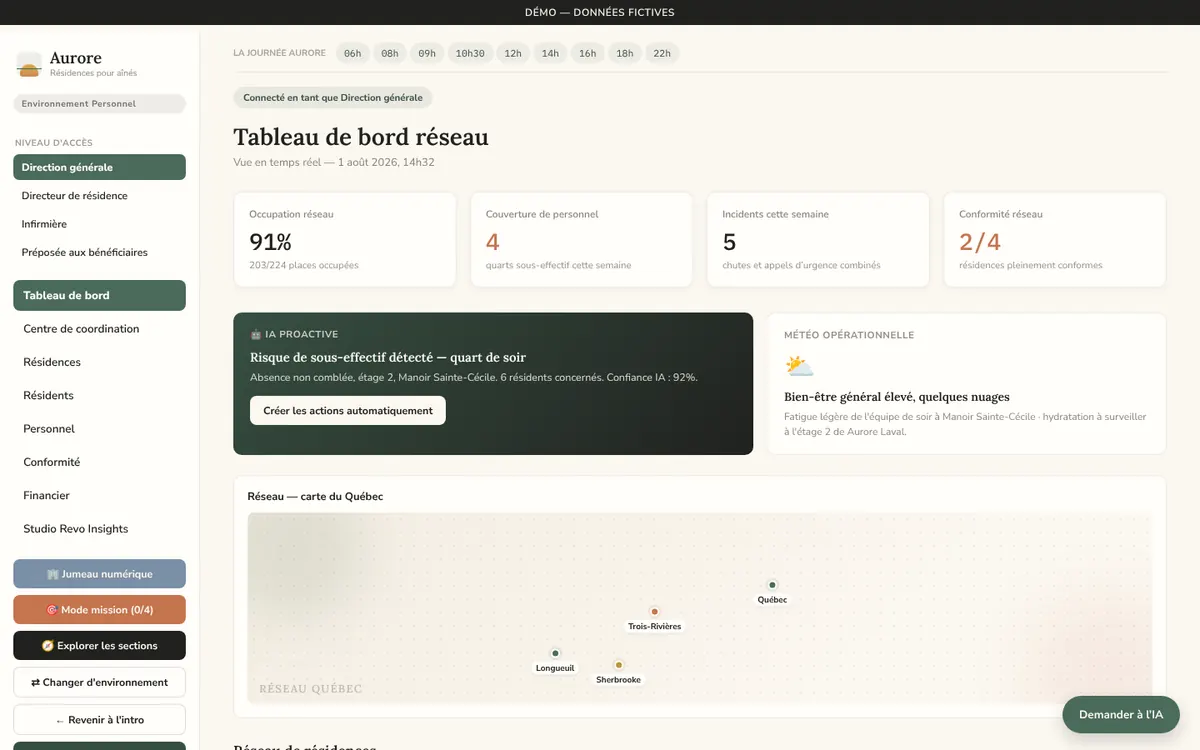Select the Trois-Rivières map marker
1200x750 pixels.
pyautogui.click(x=655, y=612)
